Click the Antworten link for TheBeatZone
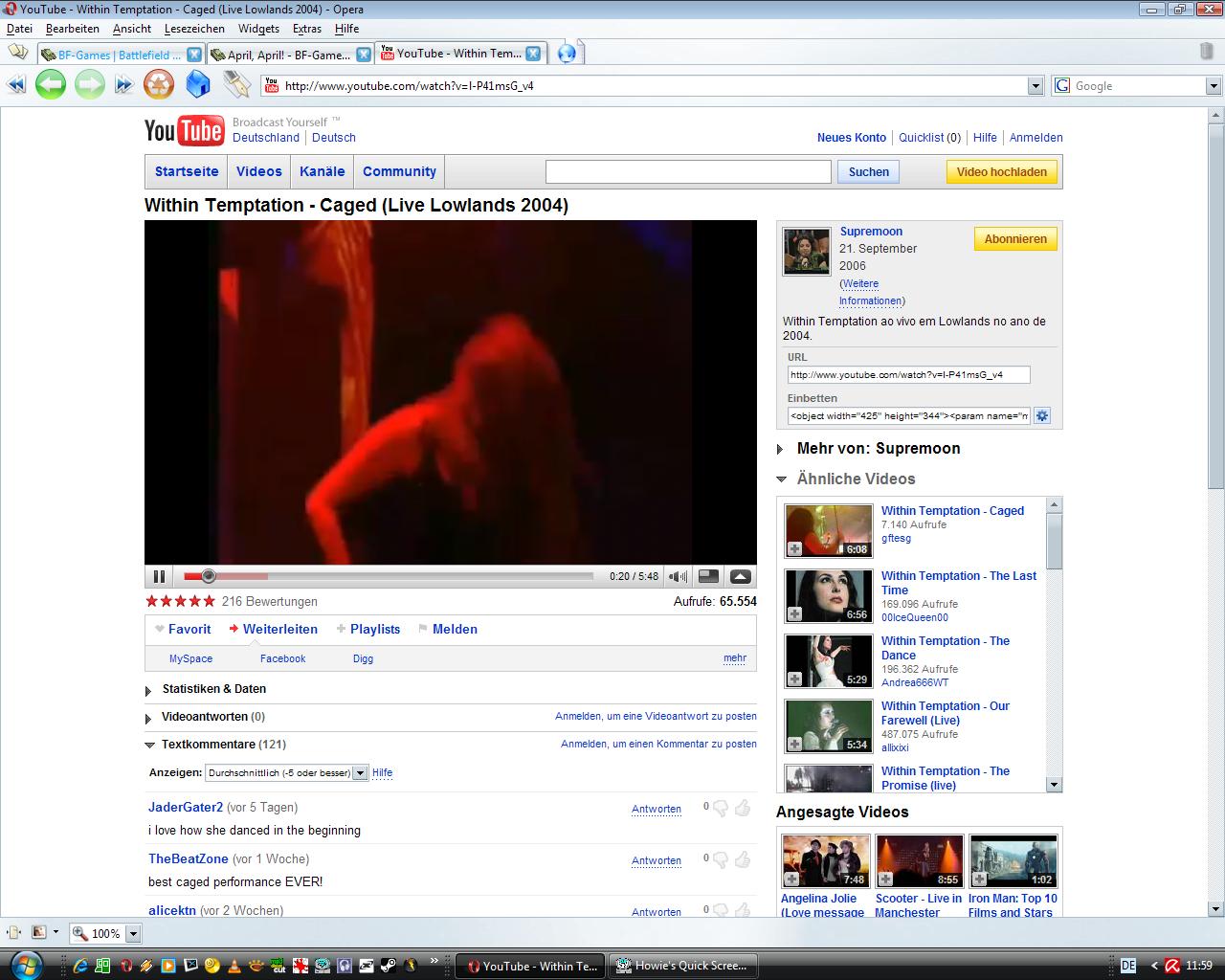 (x=657, y=860)
